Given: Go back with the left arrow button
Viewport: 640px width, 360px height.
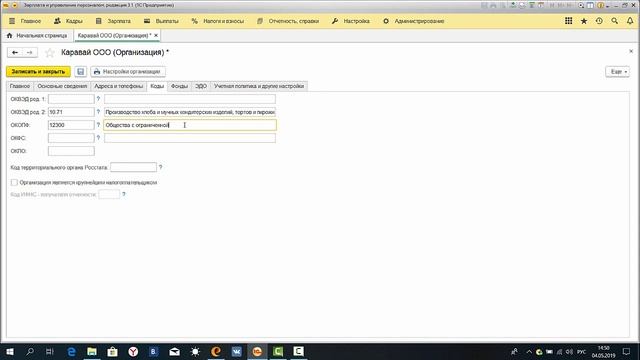Looking at the screenshot, I should 15,52.
